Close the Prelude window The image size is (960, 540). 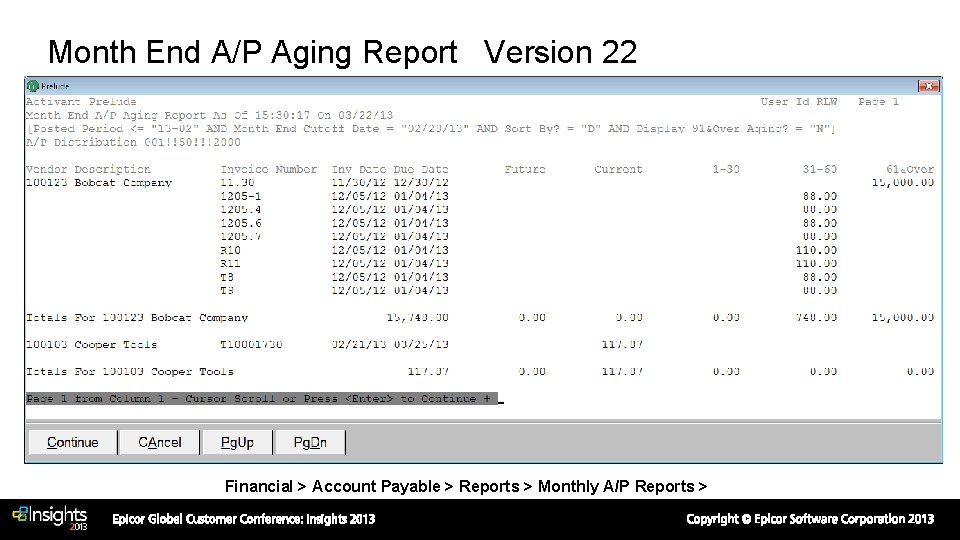point(928,86)
